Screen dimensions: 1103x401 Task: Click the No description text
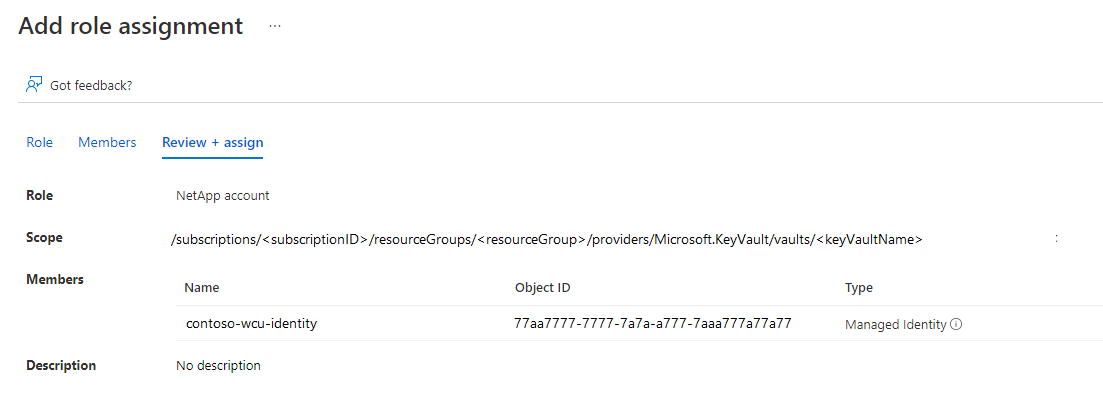218,366
